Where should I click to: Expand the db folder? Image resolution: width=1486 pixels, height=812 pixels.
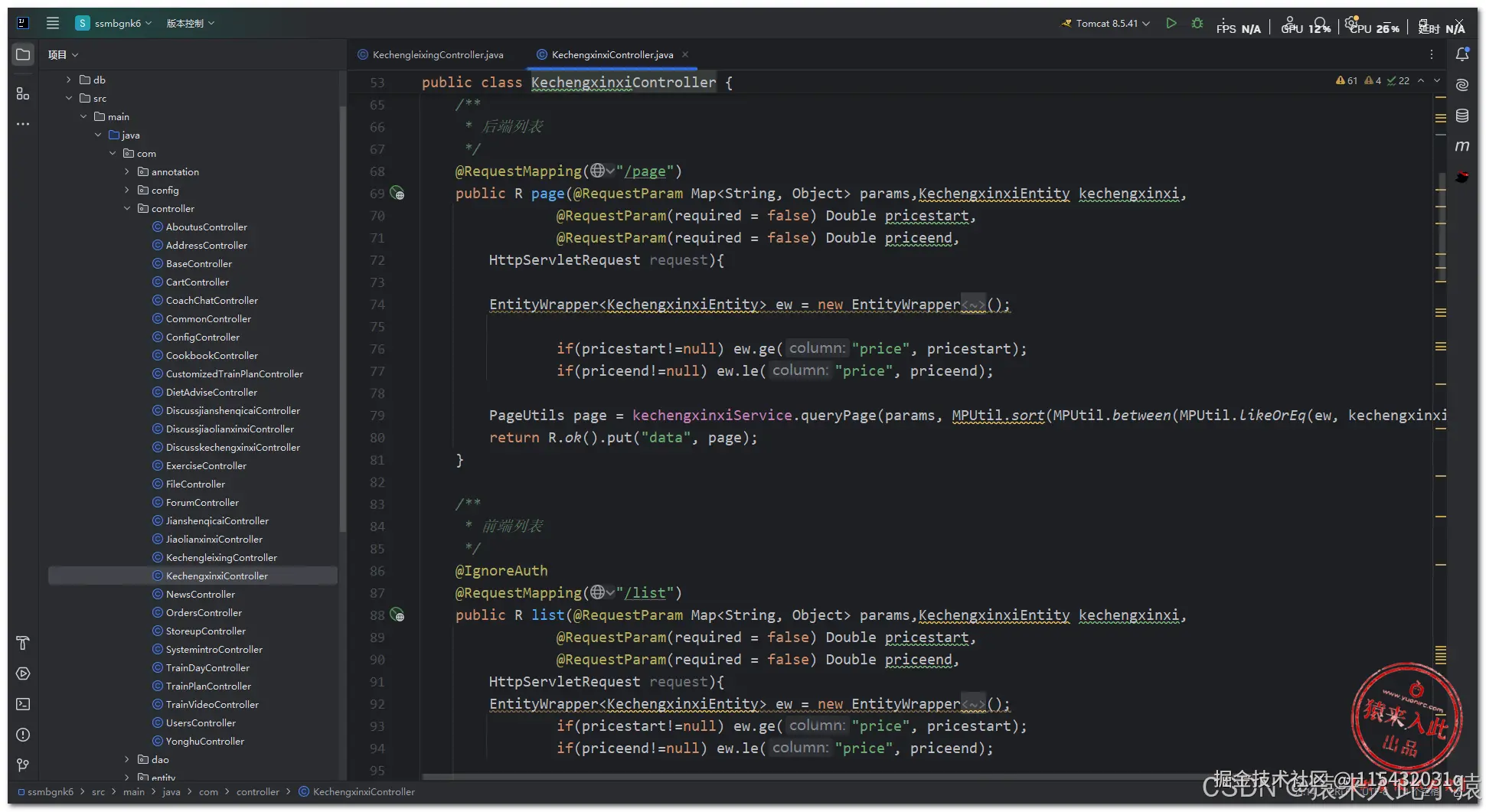coord(69,80)
